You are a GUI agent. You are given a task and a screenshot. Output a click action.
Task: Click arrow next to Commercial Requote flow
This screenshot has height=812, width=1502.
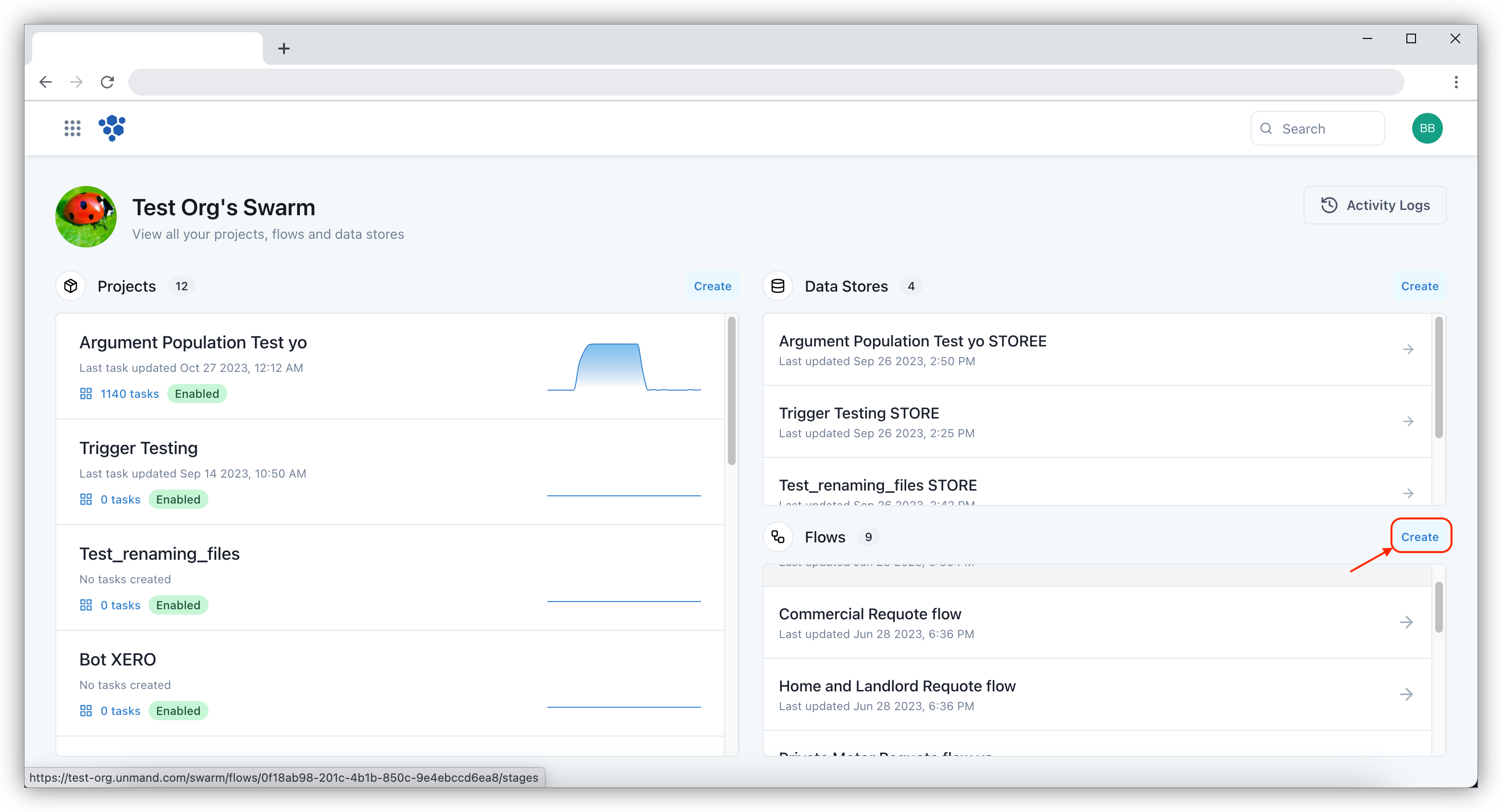coord(1406,622)
